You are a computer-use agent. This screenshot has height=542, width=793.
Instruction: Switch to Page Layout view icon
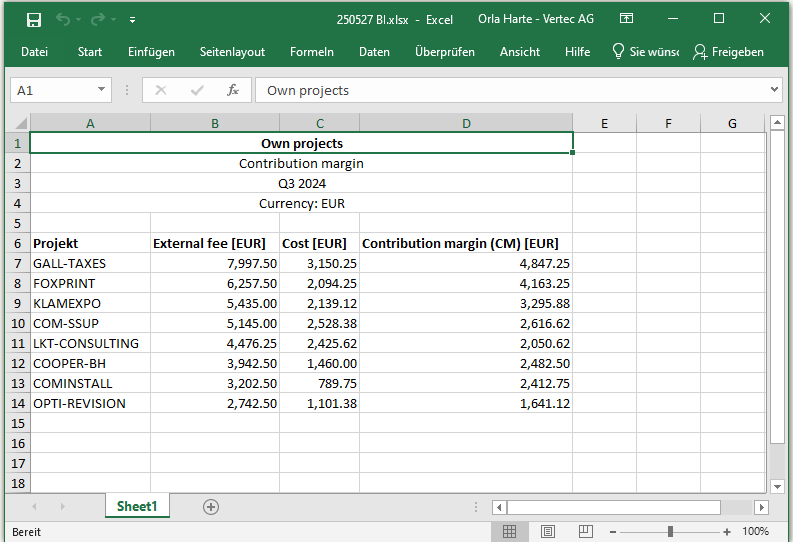[x=548, y=532]
